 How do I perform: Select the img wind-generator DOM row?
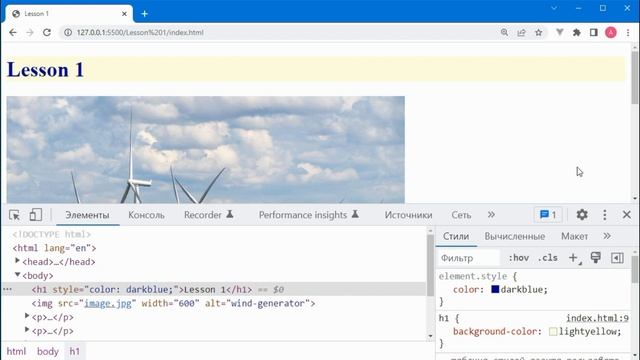(x=214, y=303)
